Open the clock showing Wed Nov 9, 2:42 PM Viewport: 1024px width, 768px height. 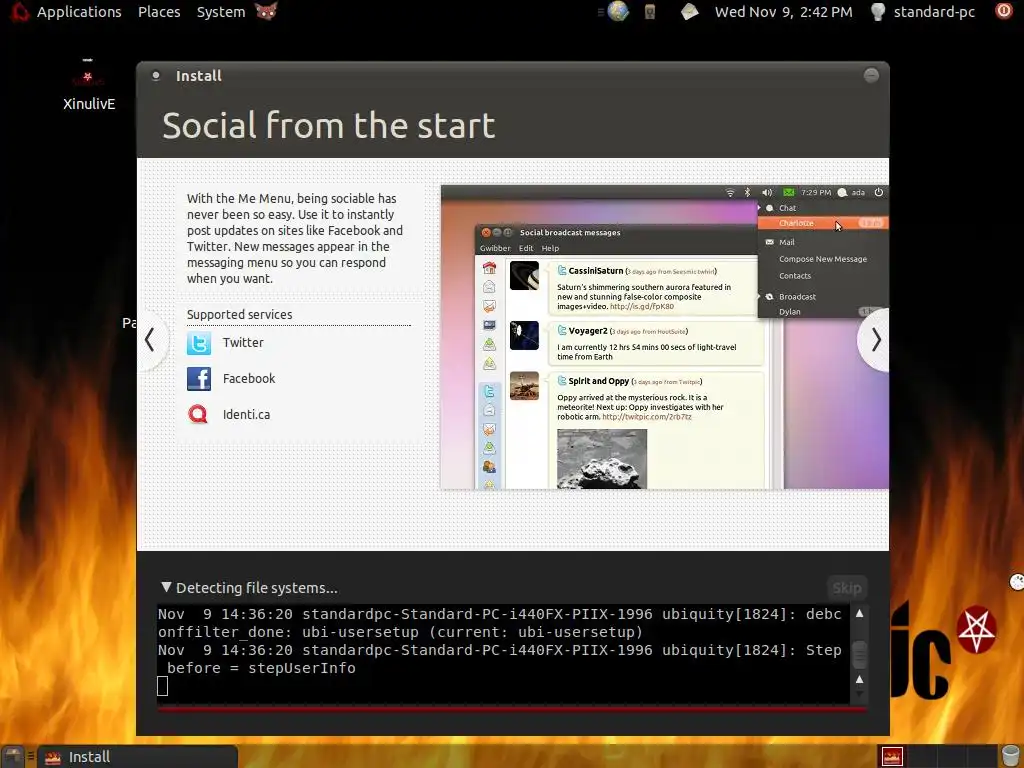tap(783, 12)
